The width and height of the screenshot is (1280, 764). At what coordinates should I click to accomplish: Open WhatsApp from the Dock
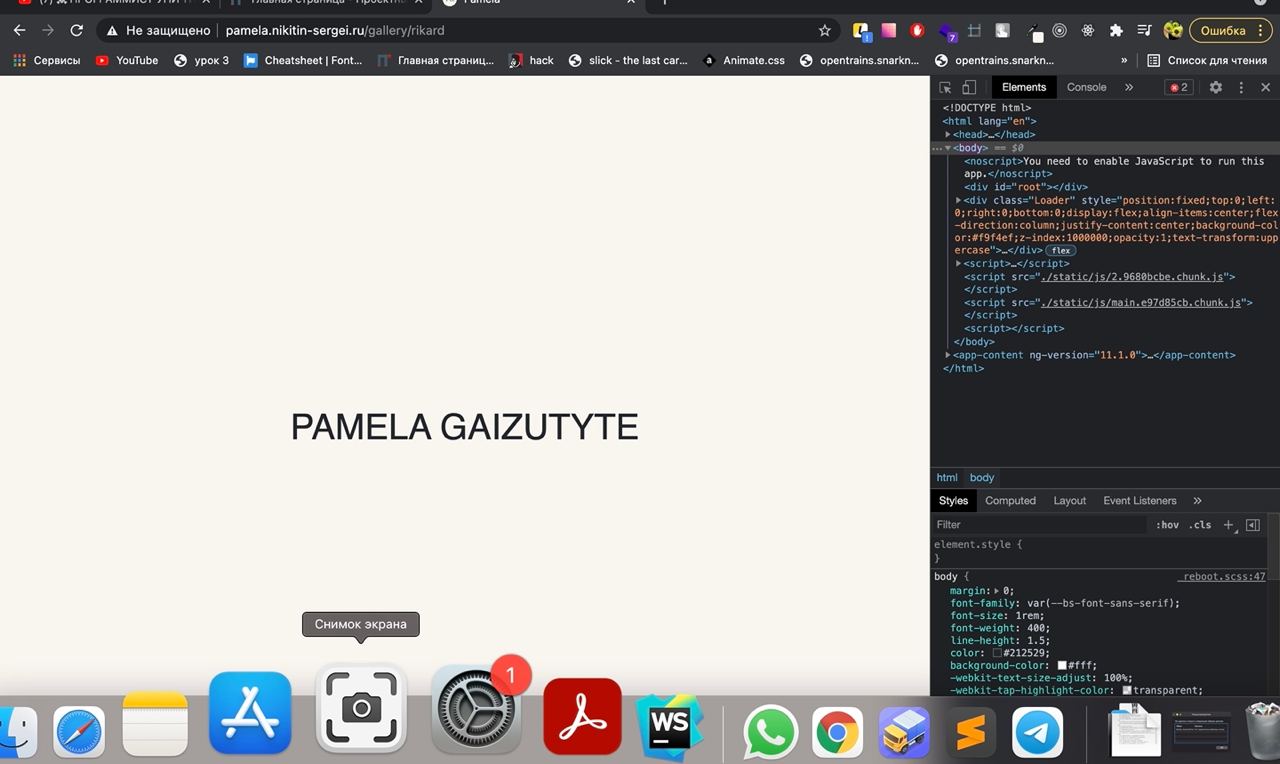pos(770,733)
